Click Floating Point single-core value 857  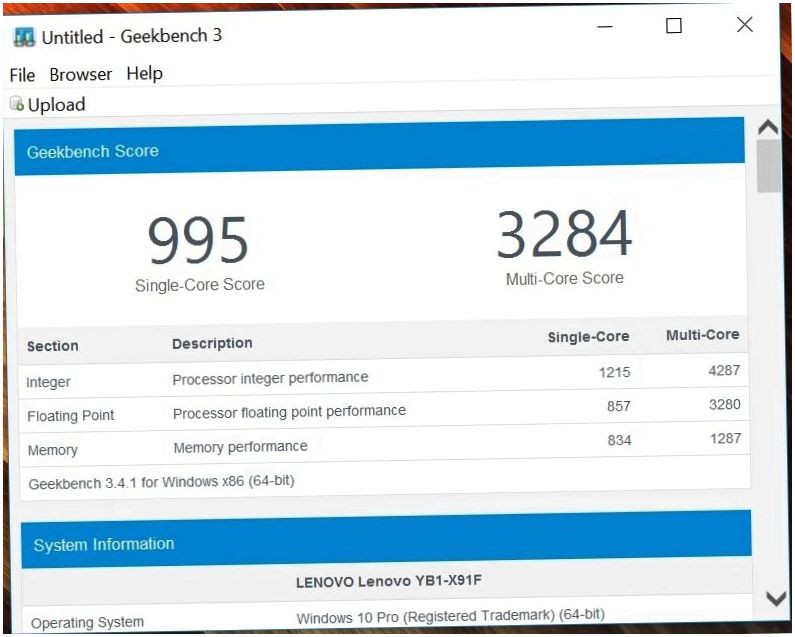[x=619, y=406]
